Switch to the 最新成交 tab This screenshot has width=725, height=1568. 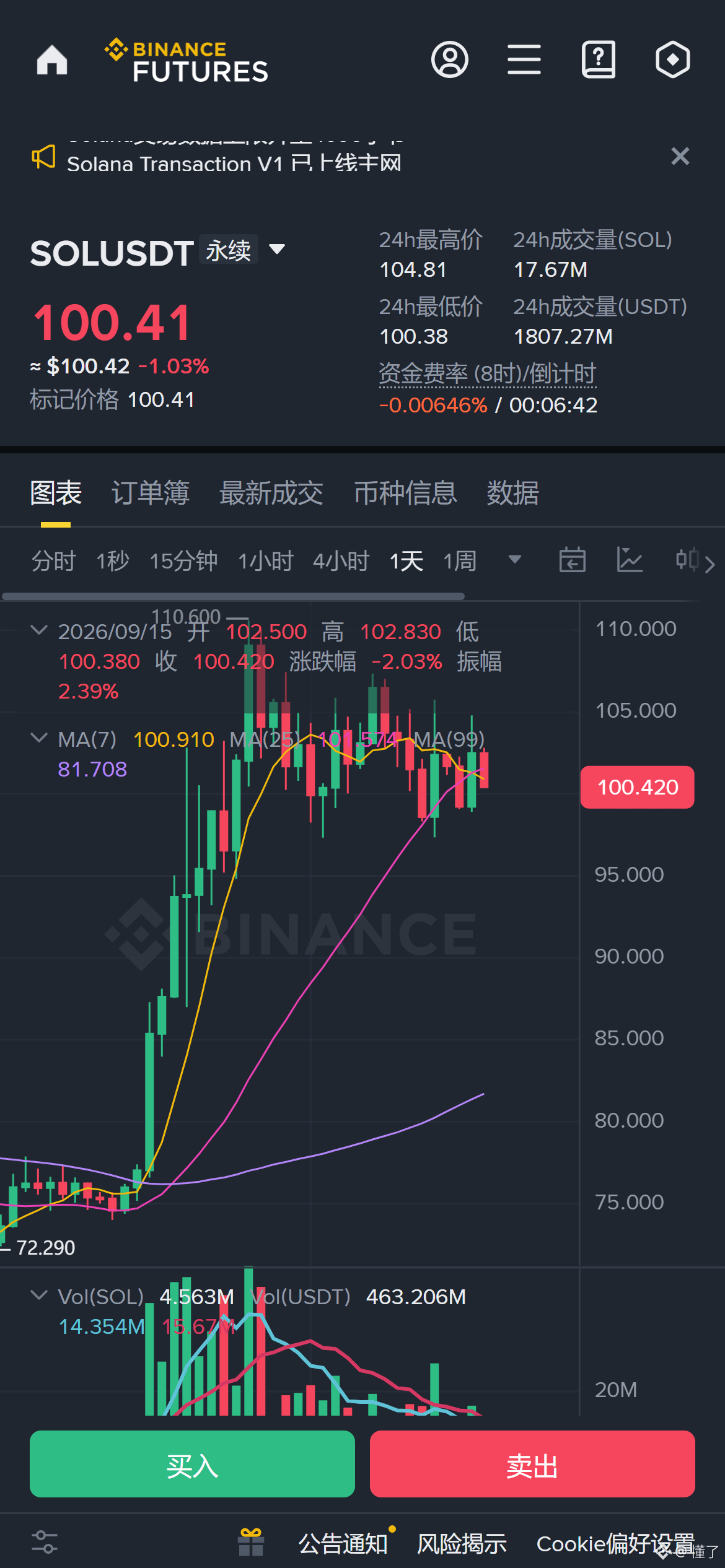pos(271,493)
